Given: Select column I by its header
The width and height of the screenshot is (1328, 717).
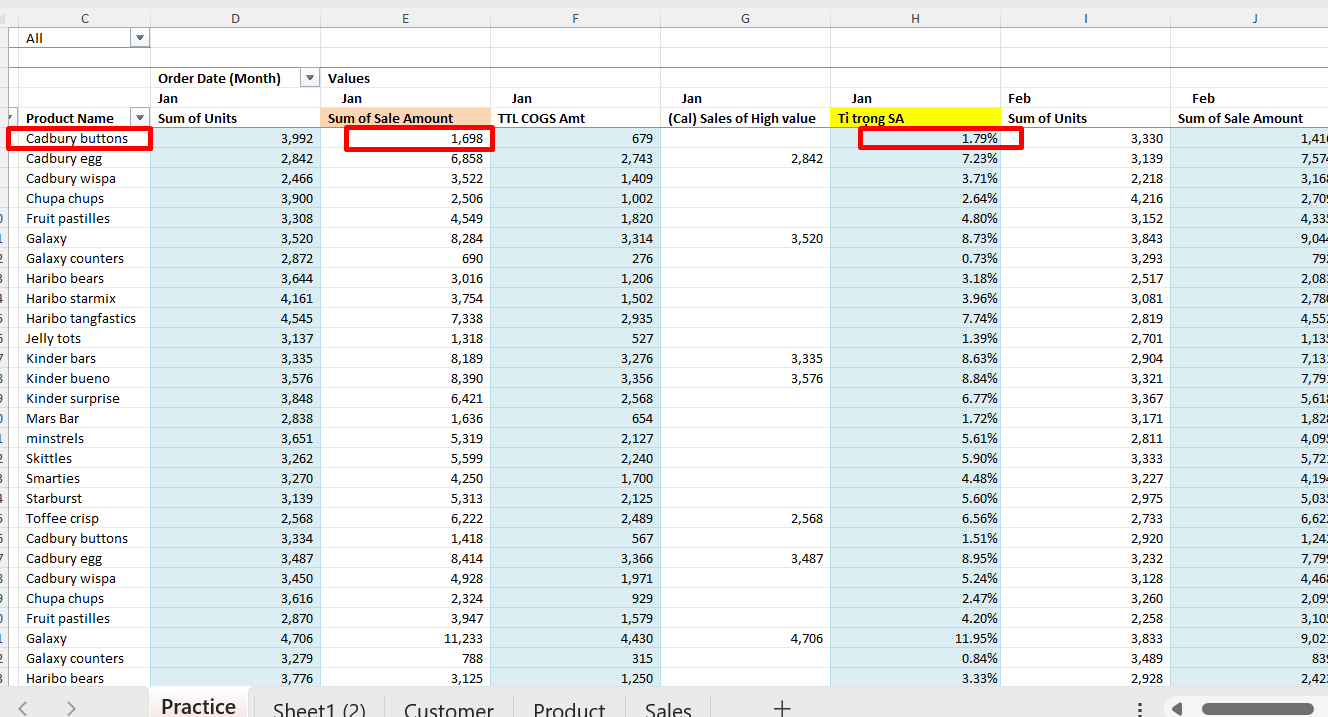Looking at the screenshot, I should [1085, 18].
